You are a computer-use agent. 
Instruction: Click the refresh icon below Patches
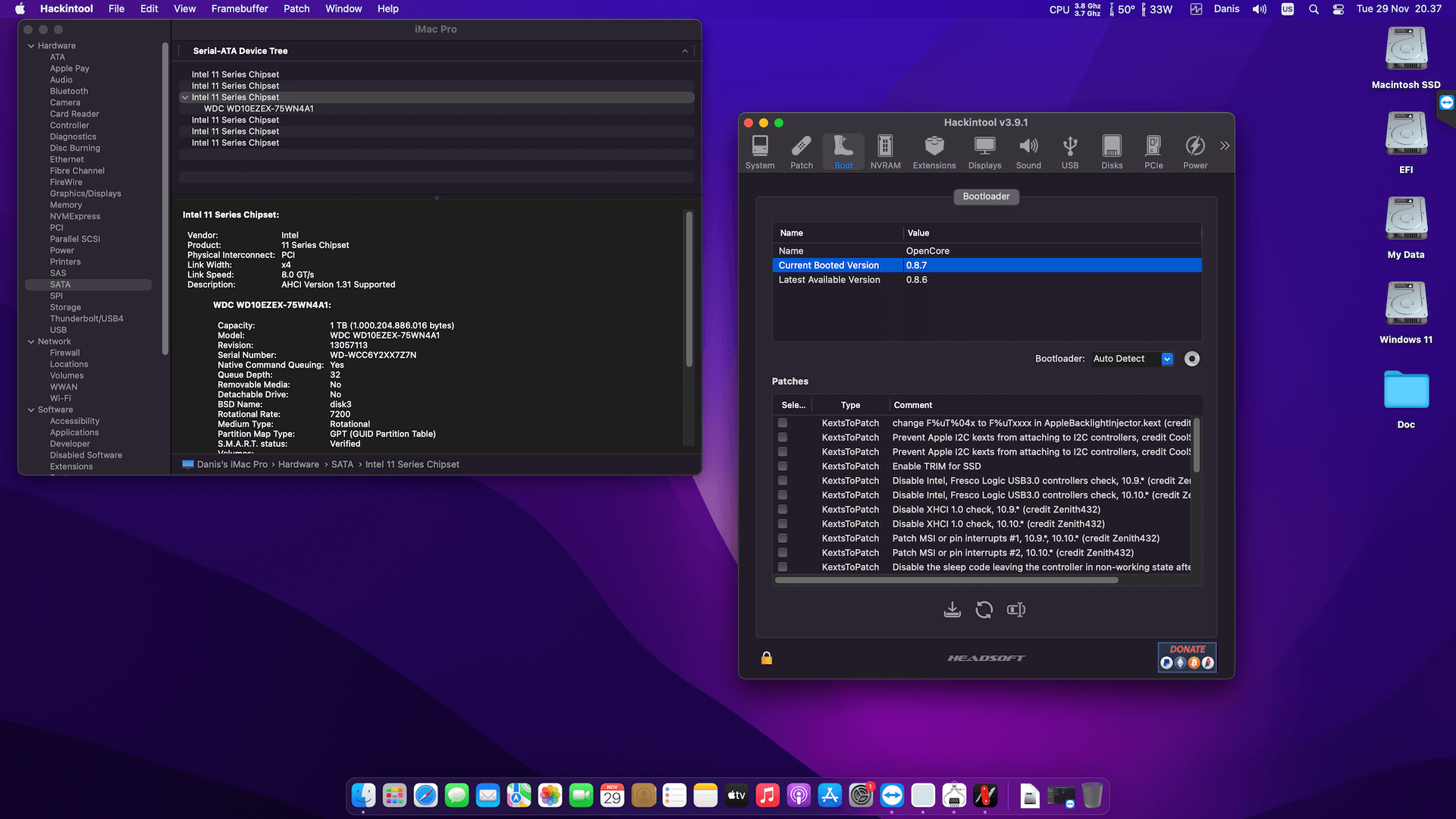click(984, 610)
